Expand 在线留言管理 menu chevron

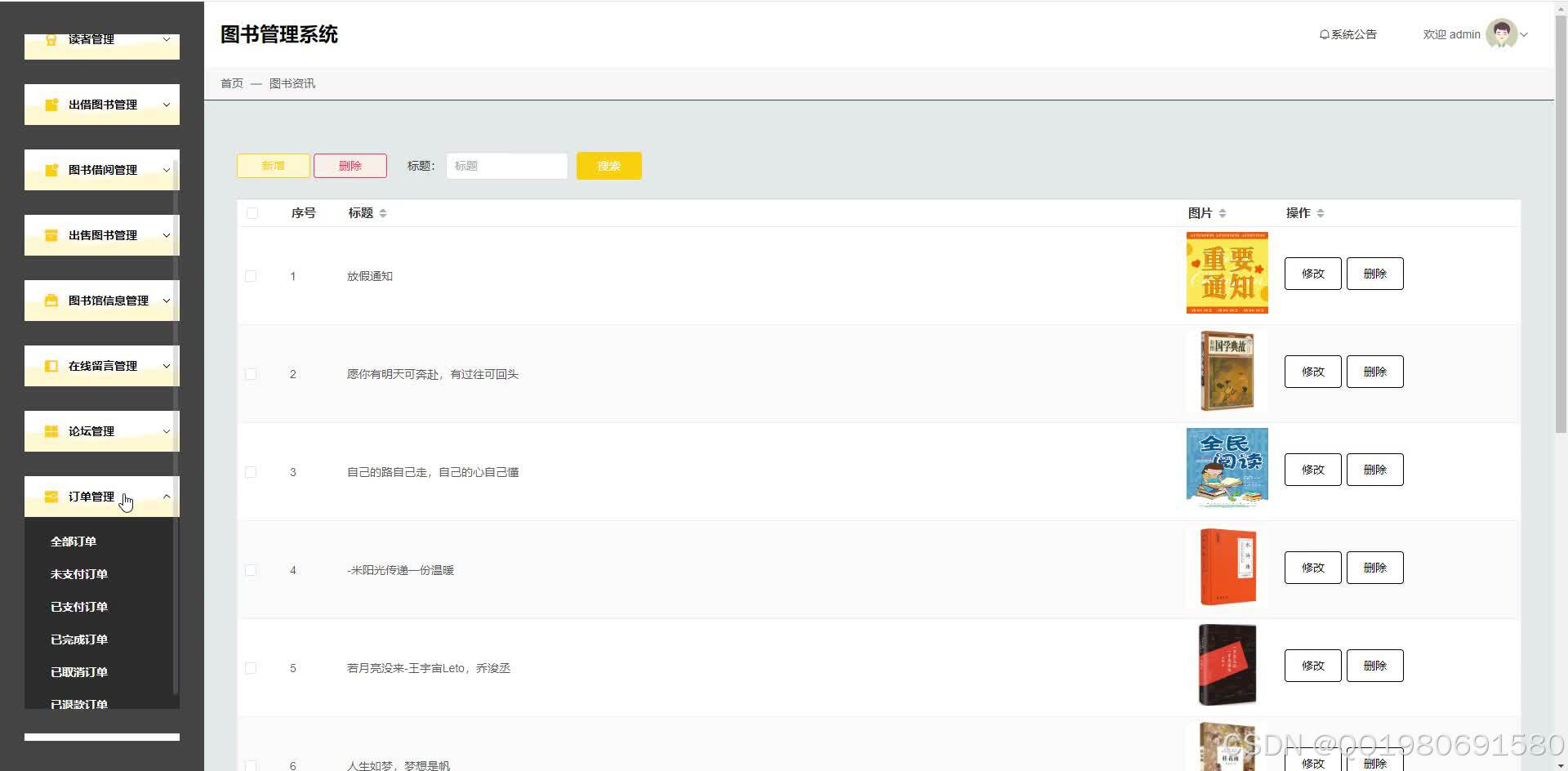coord(167,366)
